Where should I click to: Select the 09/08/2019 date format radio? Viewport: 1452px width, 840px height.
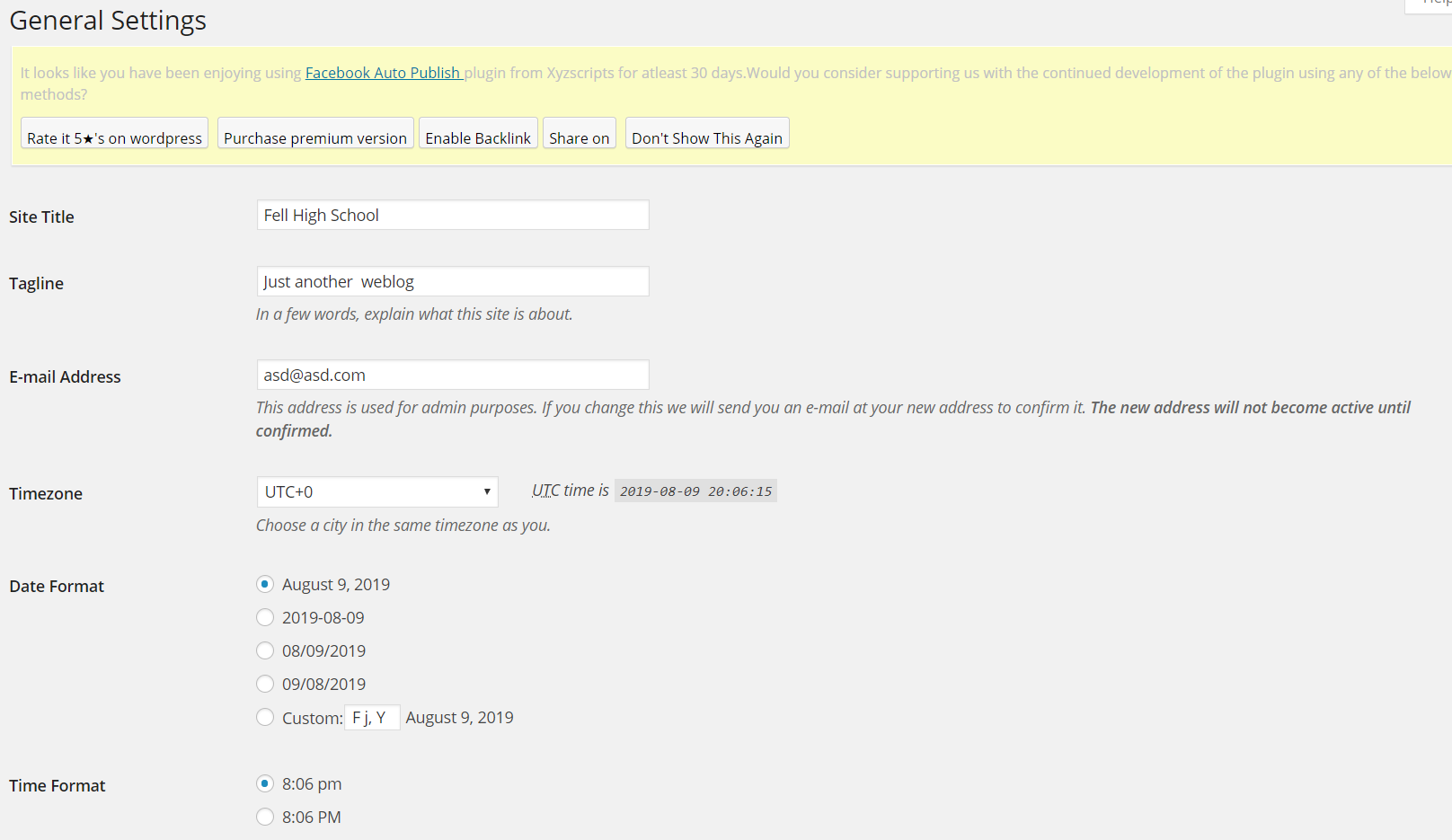pyautogui.click(x=265, y=685)
